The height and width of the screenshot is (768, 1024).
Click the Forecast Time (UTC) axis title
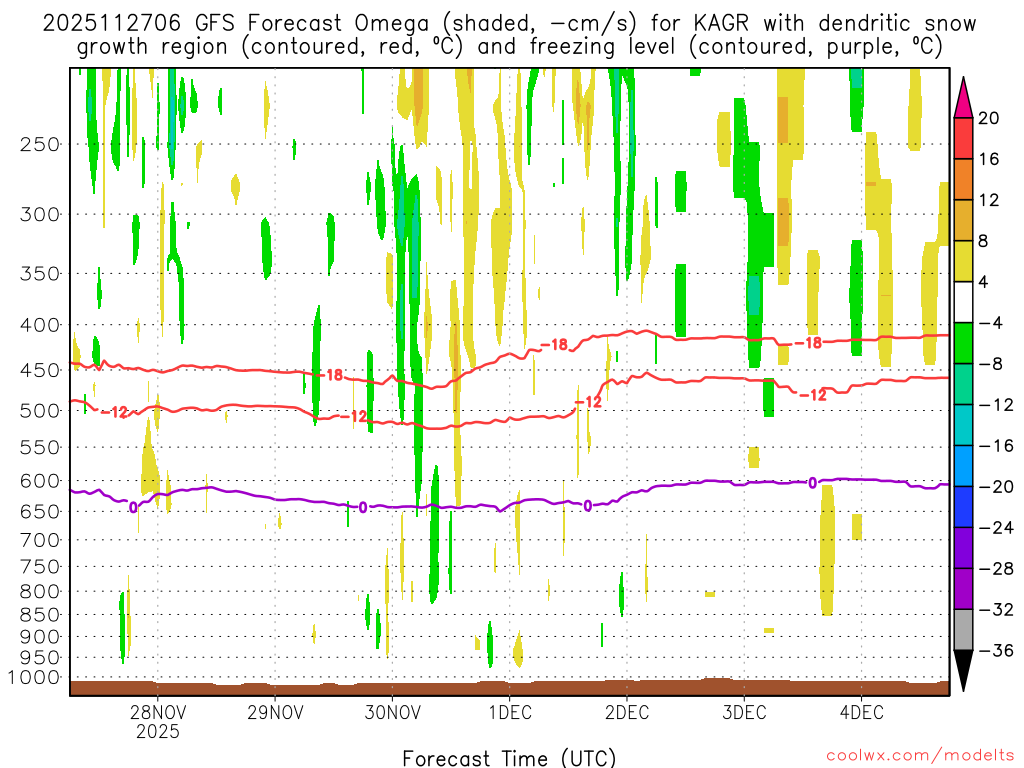click(x=509, y=758)
